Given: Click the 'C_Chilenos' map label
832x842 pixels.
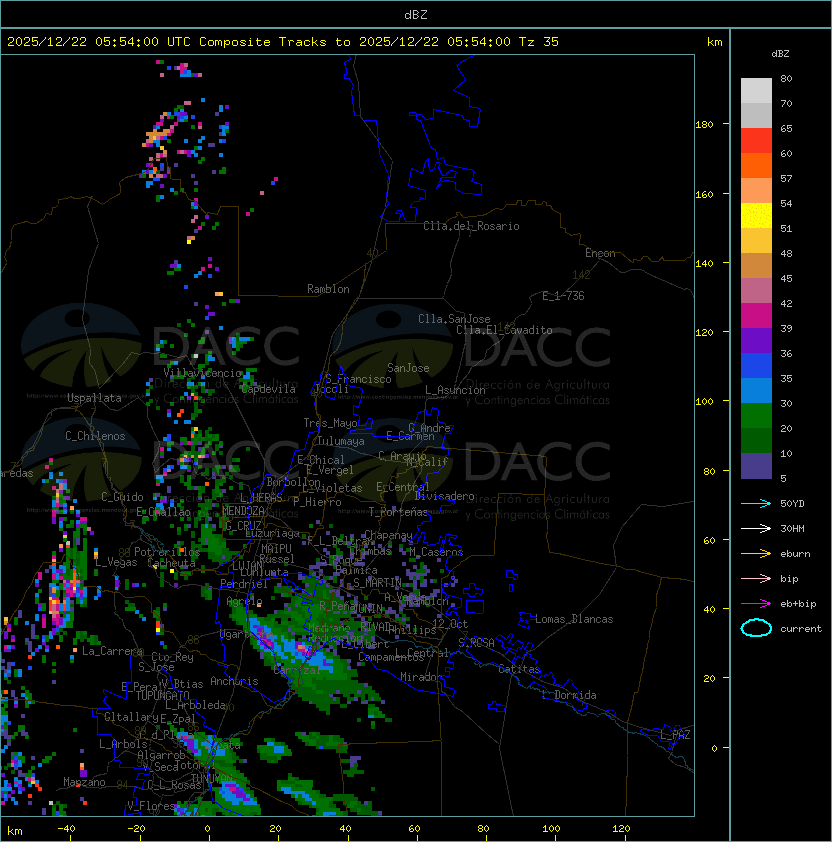Looking at the screenshot, I should coord(95,435).
